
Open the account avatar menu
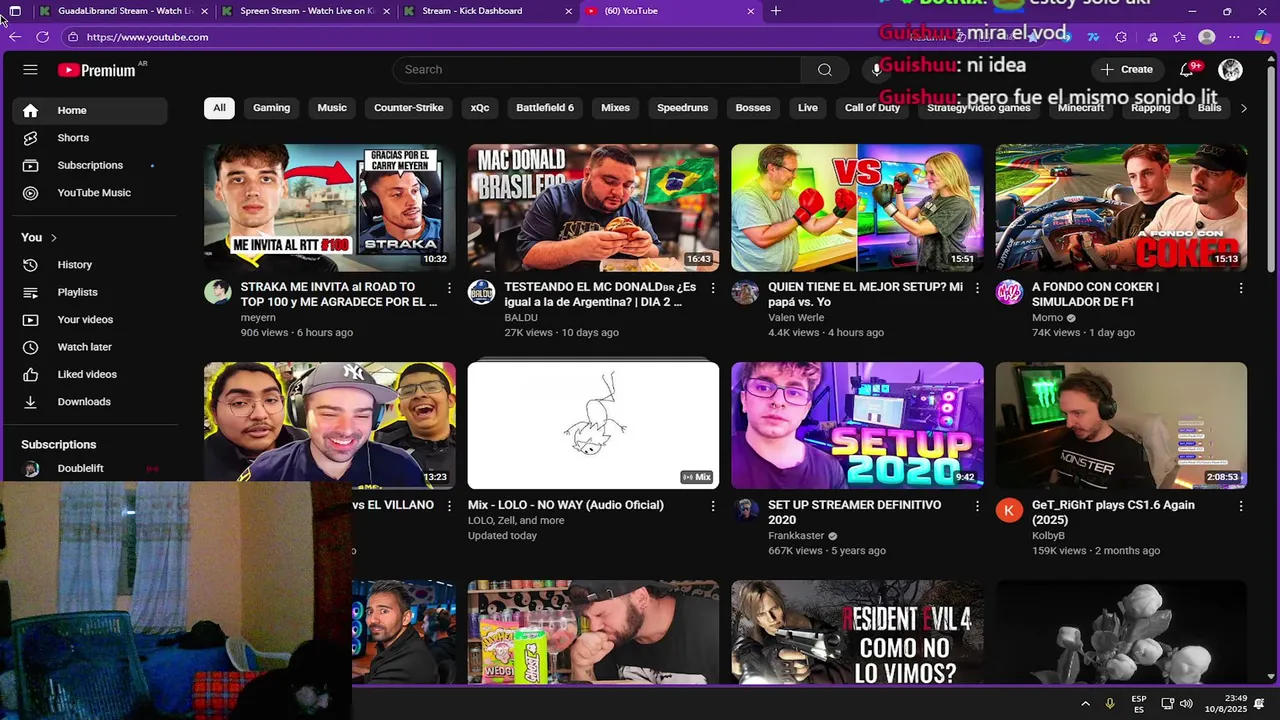pyautogui.click(x=1230, y=70)
